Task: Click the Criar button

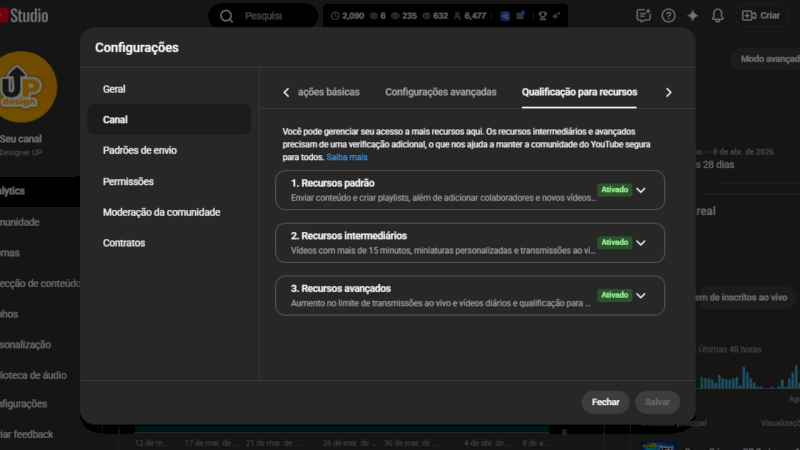Action: 761,16
